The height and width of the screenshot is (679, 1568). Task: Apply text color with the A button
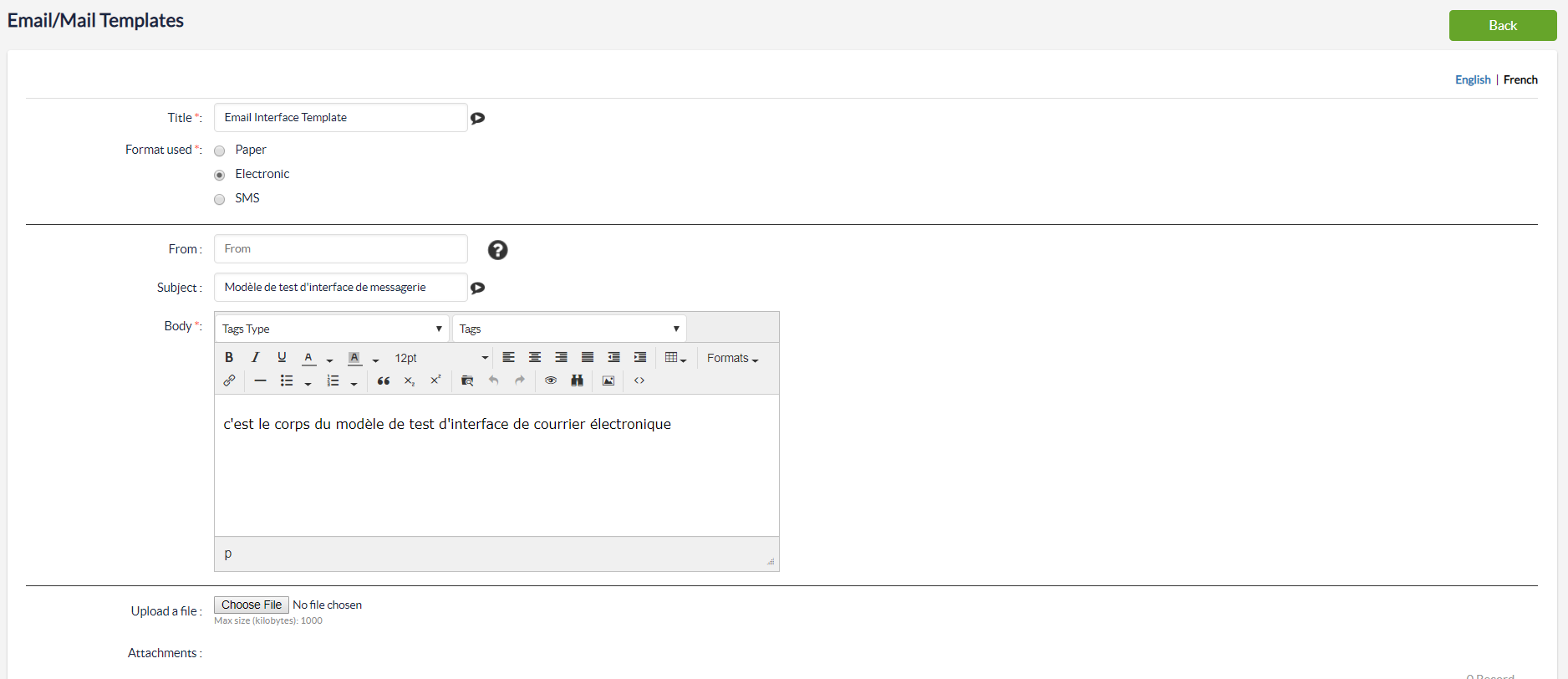[308, 358]
